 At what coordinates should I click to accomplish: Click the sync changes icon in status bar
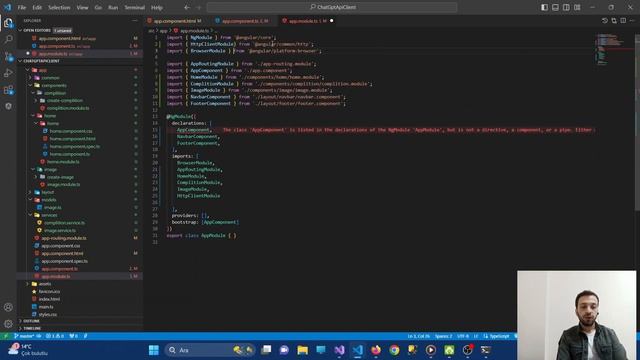[x=39, y=336]
